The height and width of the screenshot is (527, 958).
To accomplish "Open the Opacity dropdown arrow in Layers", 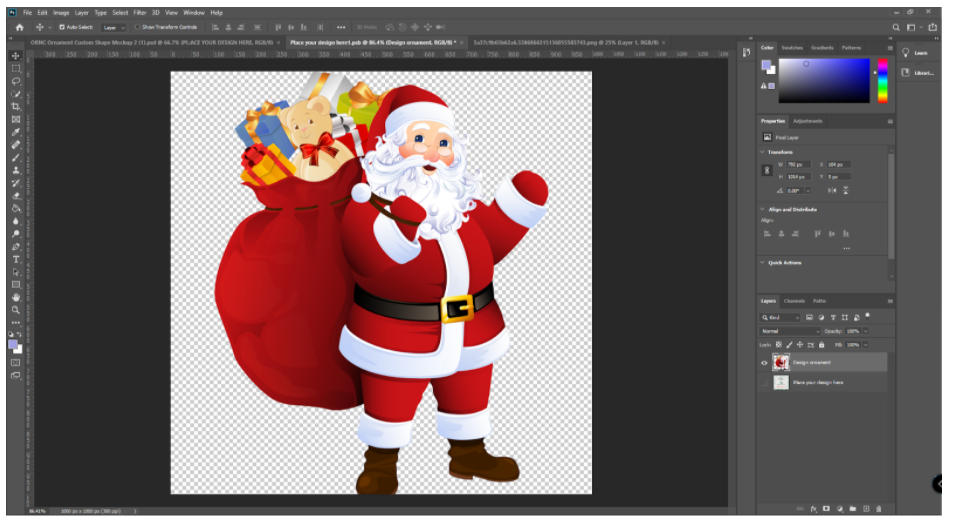I will 865,331.
